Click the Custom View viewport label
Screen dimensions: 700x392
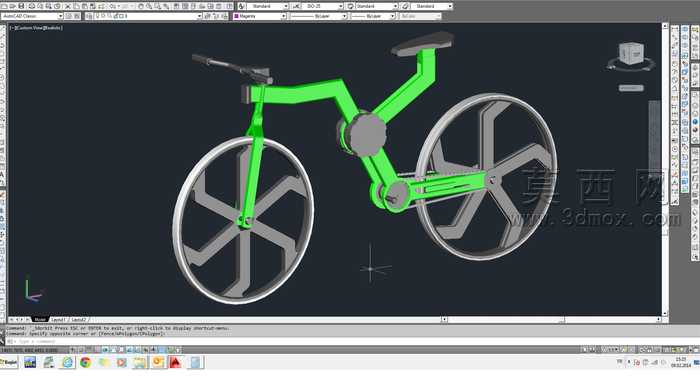29,28
